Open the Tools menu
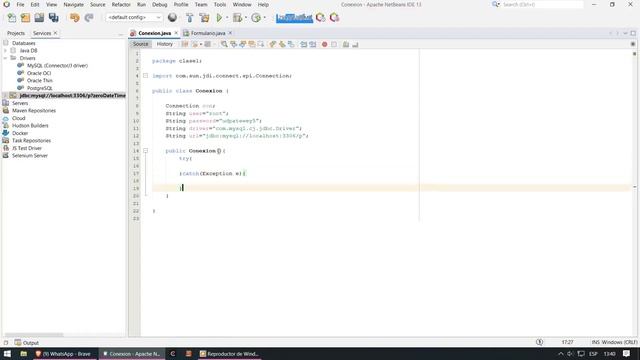Image resolution: width=640 pixels, height=360 pixels. click(x=220, y=4)
